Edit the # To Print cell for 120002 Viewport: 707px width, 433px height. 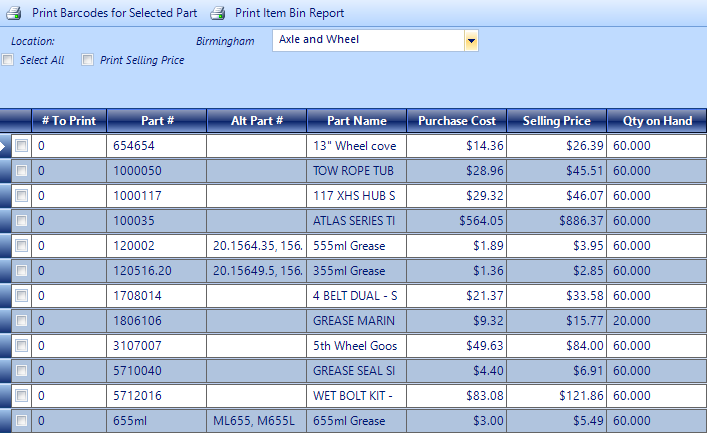(69, 246)
